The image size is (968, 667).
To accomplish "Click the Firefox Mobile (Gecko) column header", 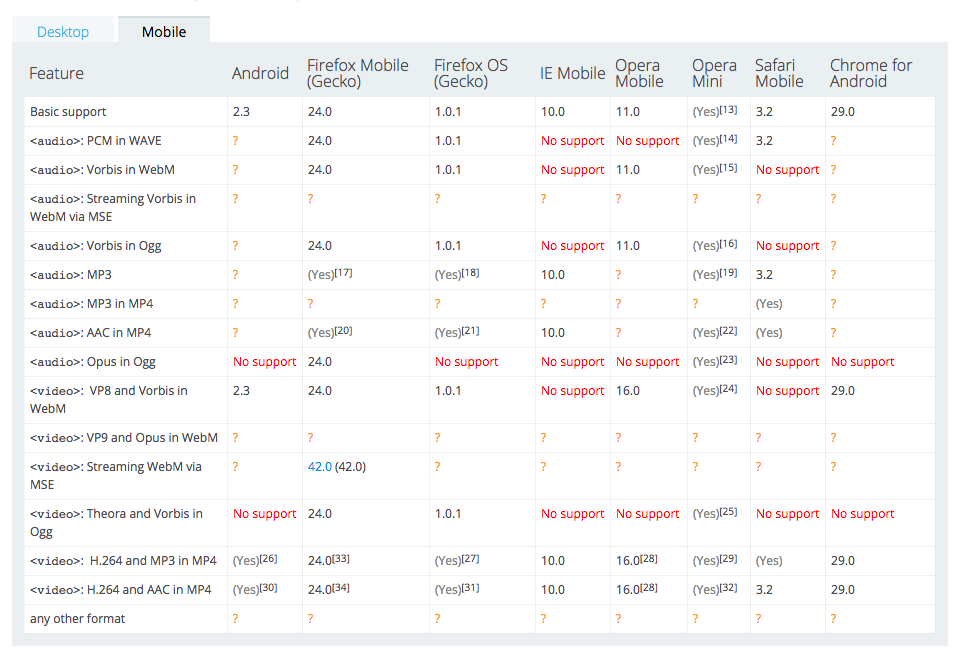I will (x=357, y=73).
